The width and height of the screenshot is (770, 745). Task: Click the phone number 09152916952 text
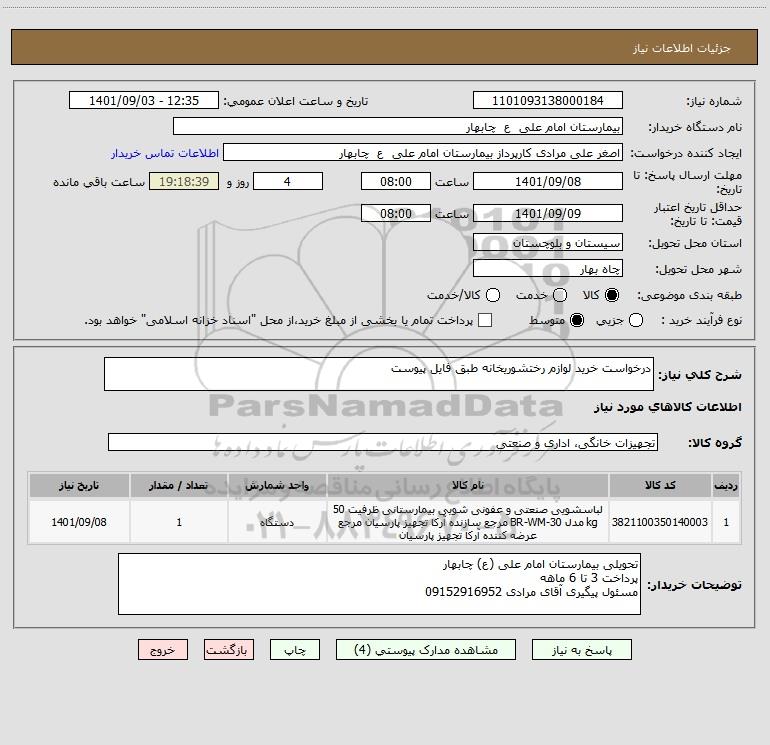(463, 592)
